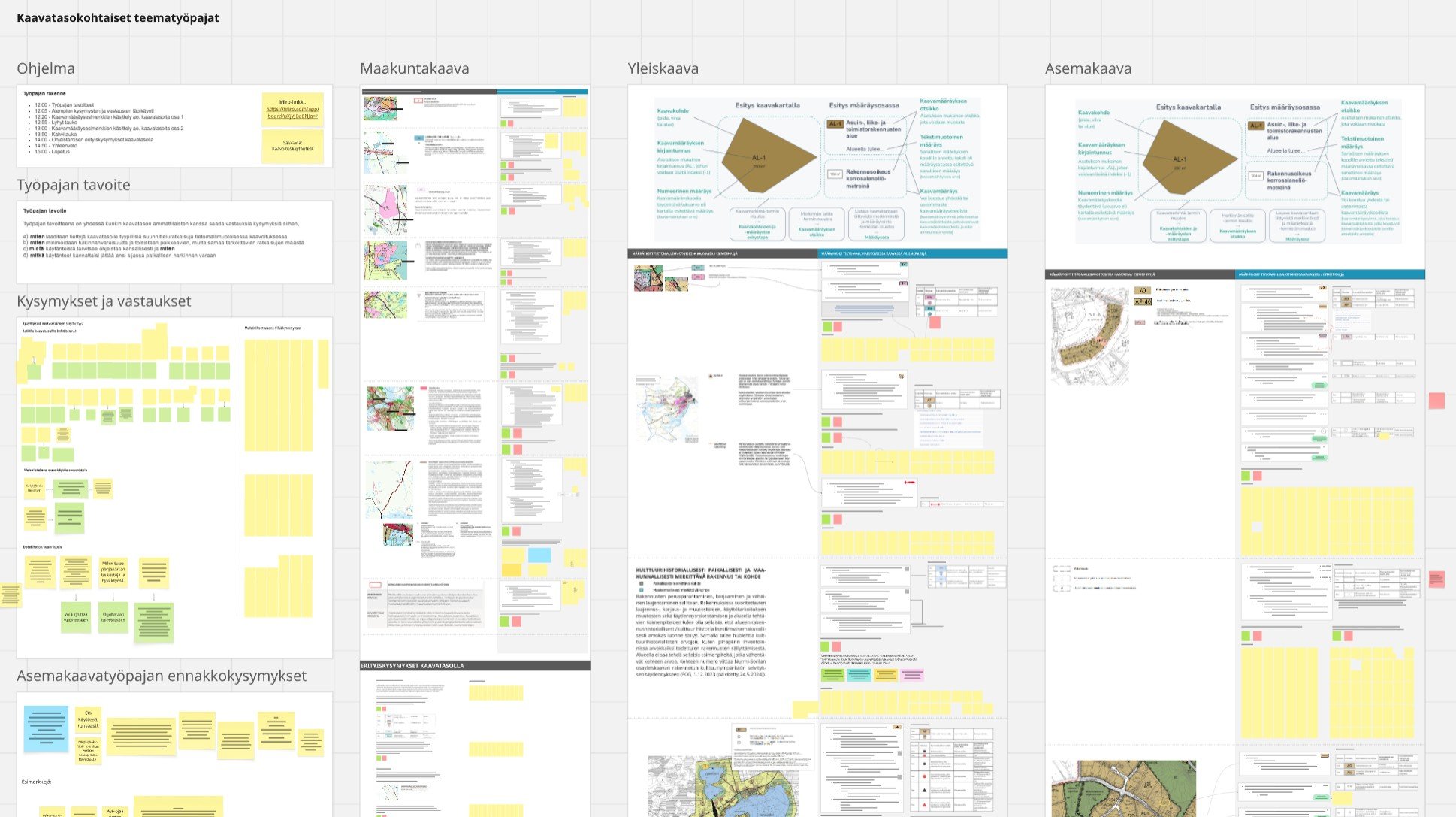Image resolution: width=1456 pixels, height=817 pixels.
Task: Click the blue sticky note under Asemakaavatyöpajan ennakkokysymykset
Action: coord(46,728)
